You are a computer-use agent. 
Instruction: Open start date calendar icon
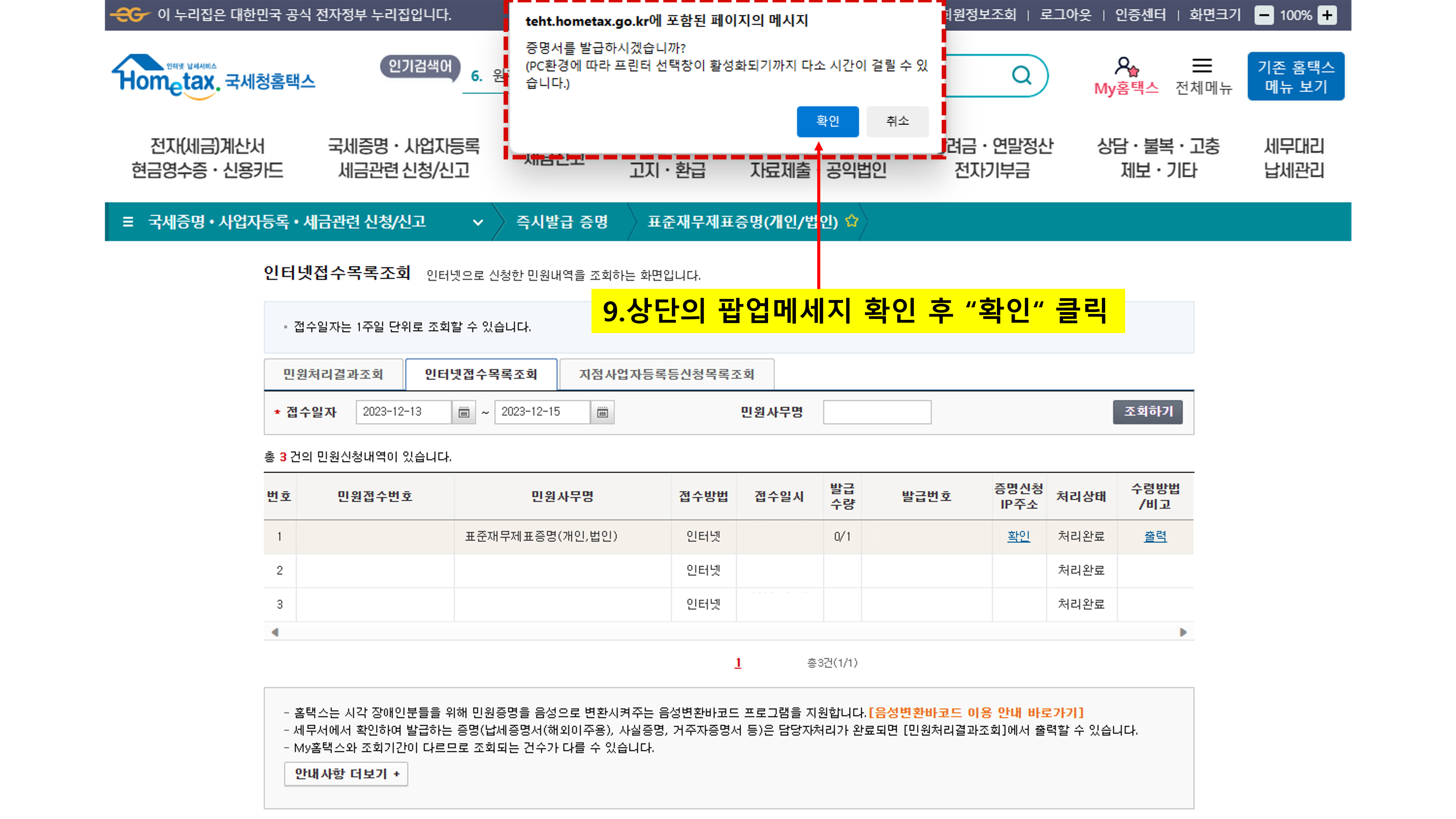point(463,412)
